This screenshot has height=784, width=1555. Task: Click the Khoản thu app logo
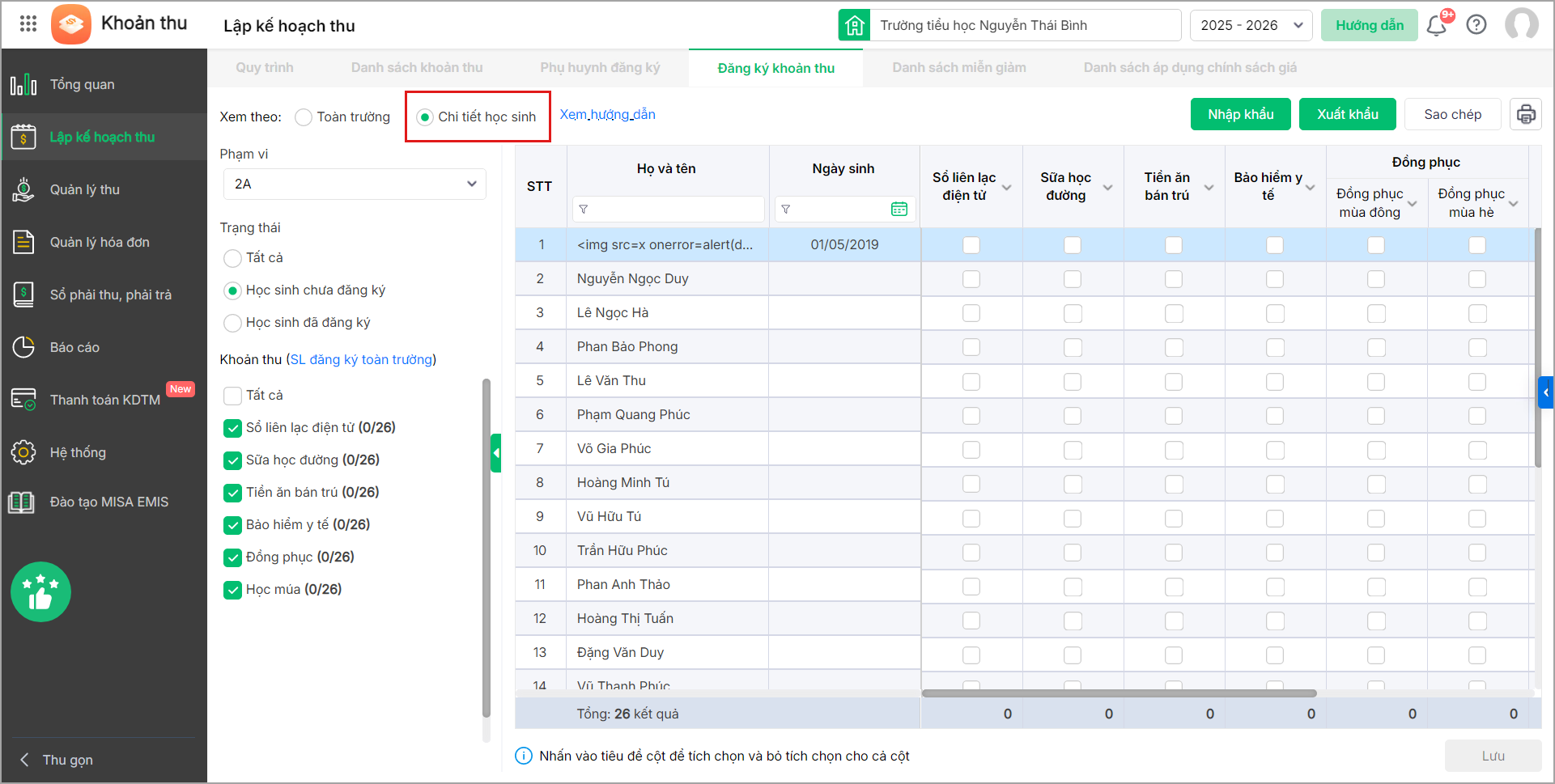[71, 24]
